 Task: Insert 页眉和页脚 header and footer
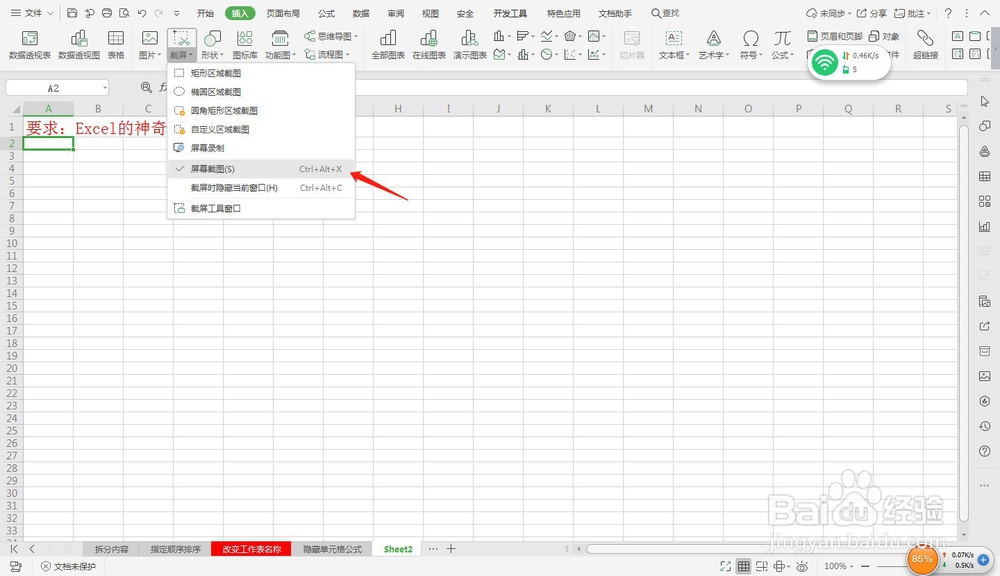pos(838,34)
